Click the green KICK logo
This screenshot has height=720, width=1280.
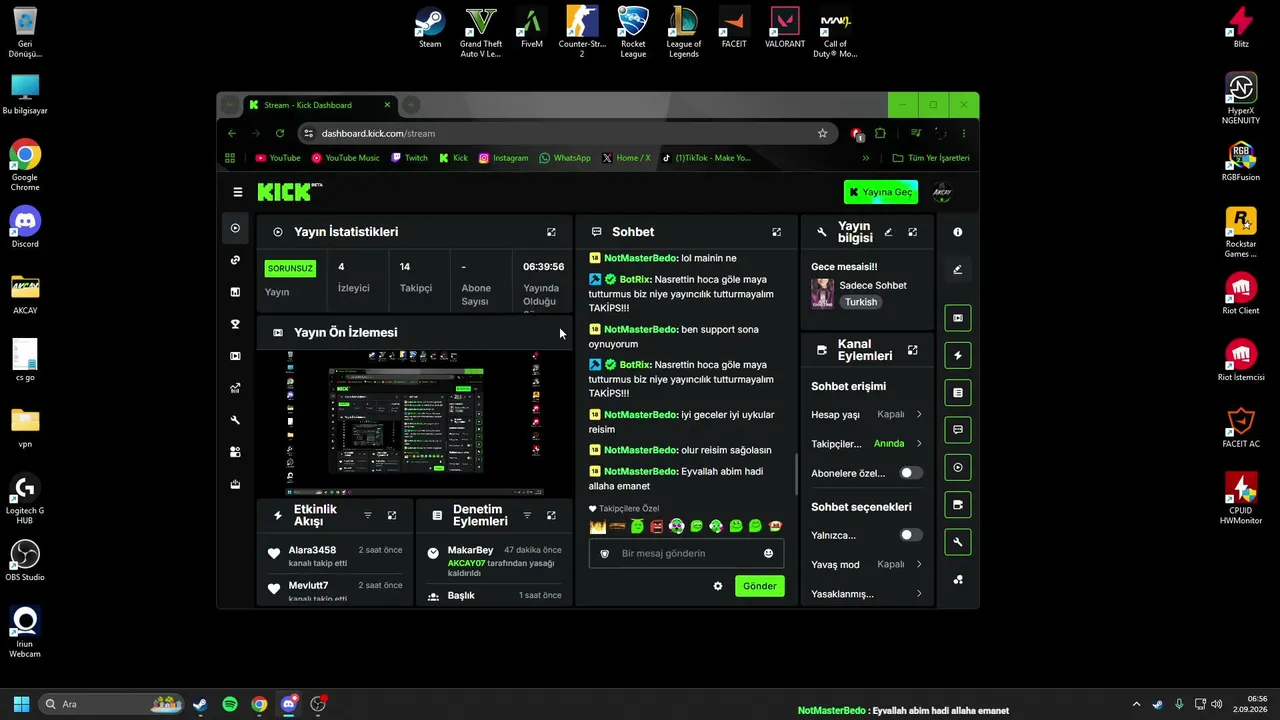click(290, 192)
